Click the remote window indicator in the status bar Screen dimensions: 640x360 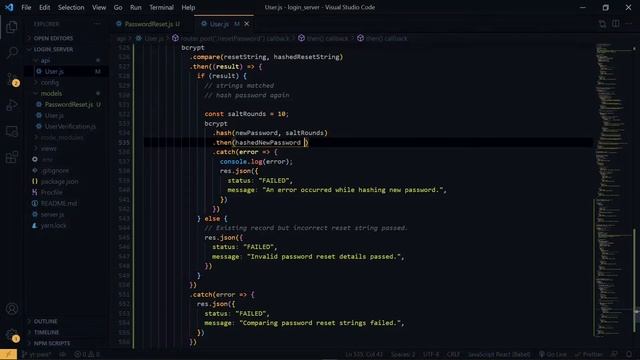8,354
